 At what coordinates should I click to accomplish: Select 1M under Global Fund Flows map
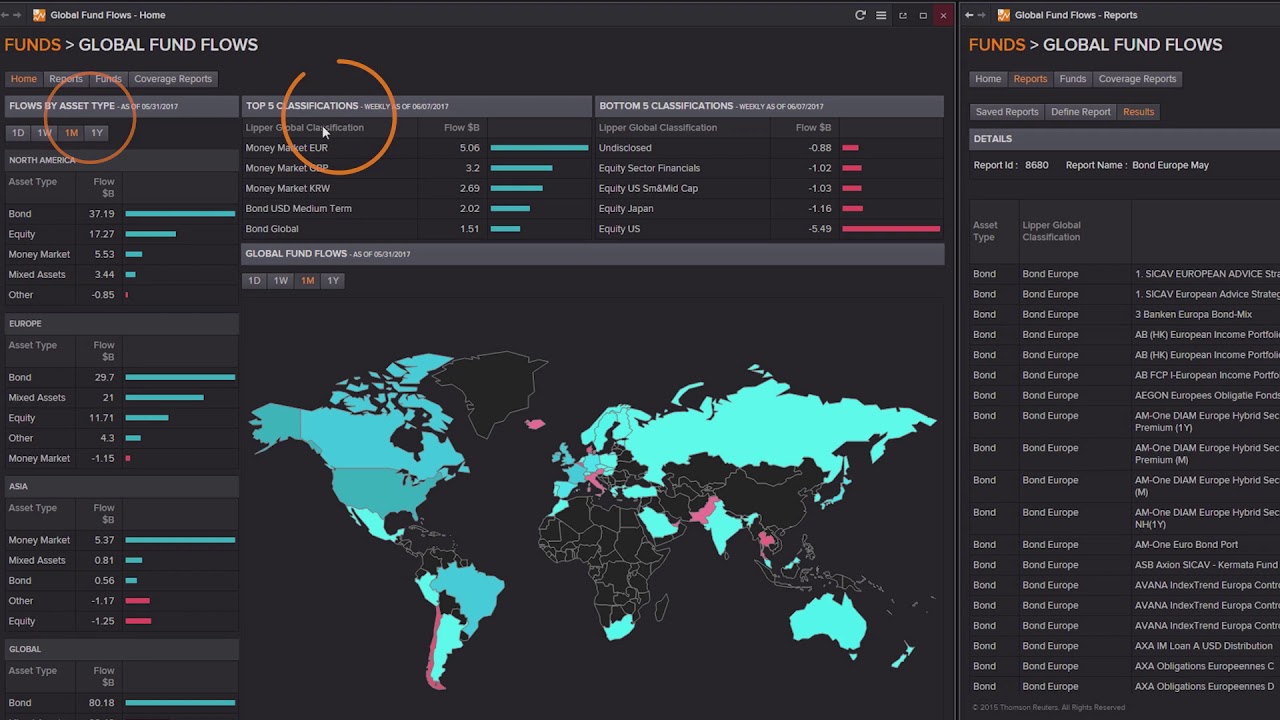coord(307,280)
